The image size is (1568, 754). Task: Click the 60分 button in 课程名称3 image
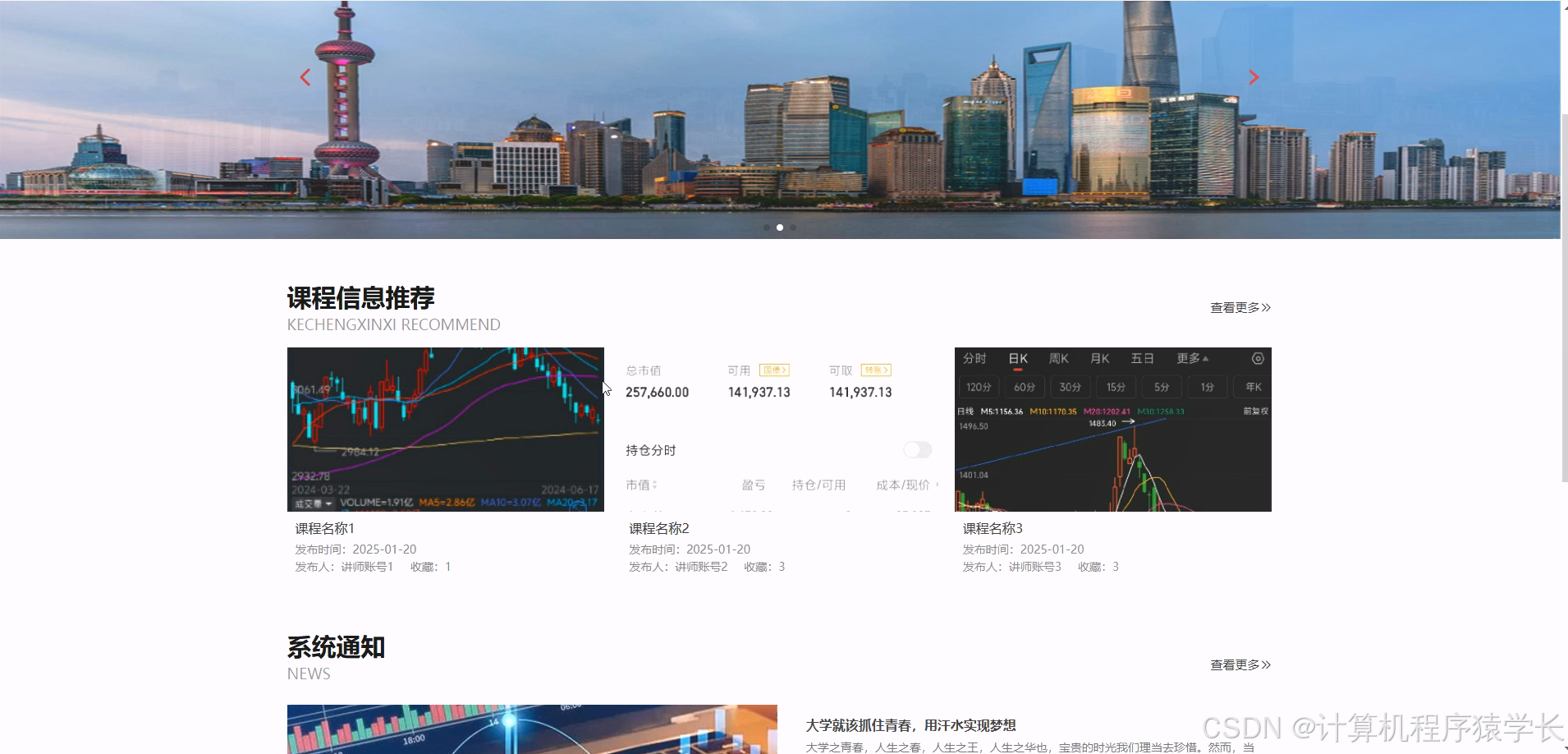pyautogui.click(x=1025, y=387)
